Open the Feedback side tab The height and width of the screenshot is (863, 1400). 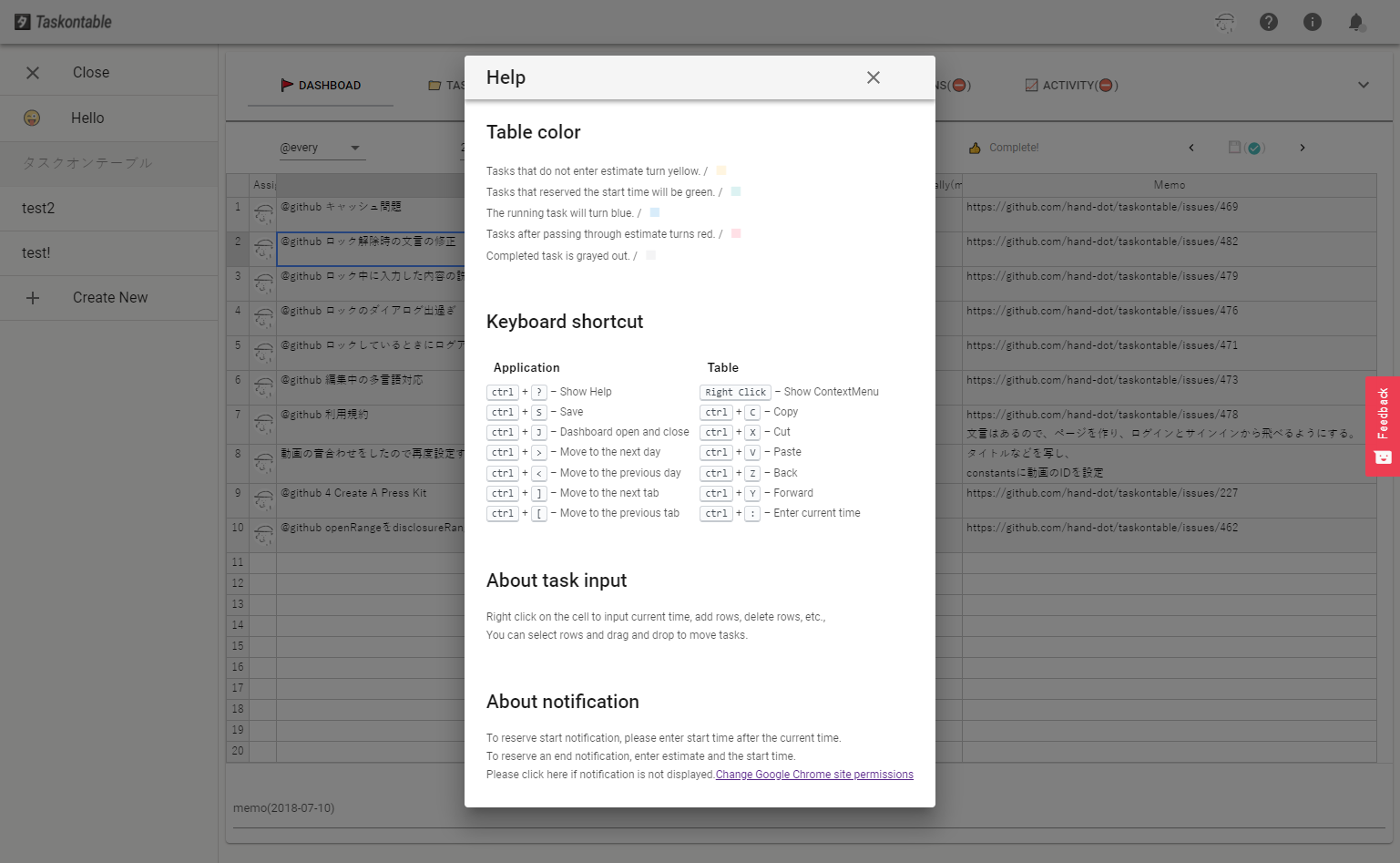pos(1383,426)
